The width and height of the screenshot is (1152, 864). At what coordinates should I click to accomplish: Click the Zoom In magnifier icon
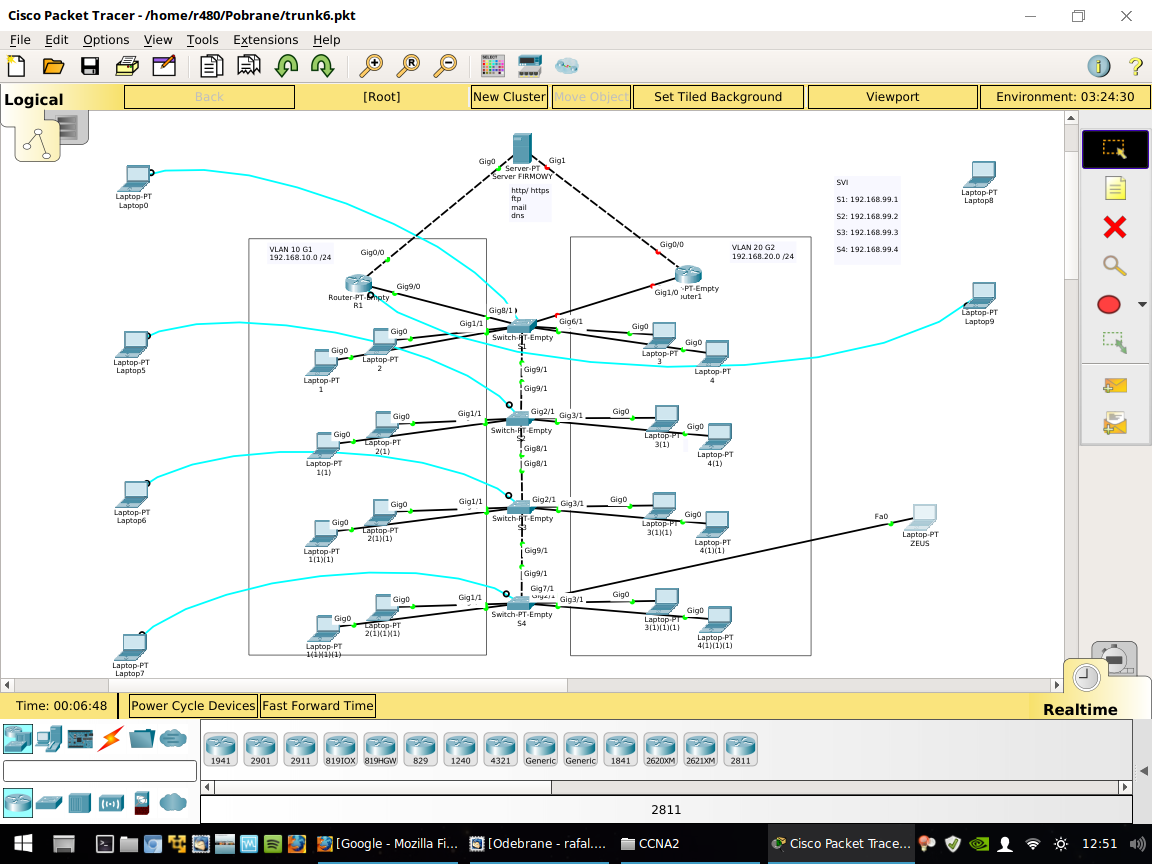(371, 66)
